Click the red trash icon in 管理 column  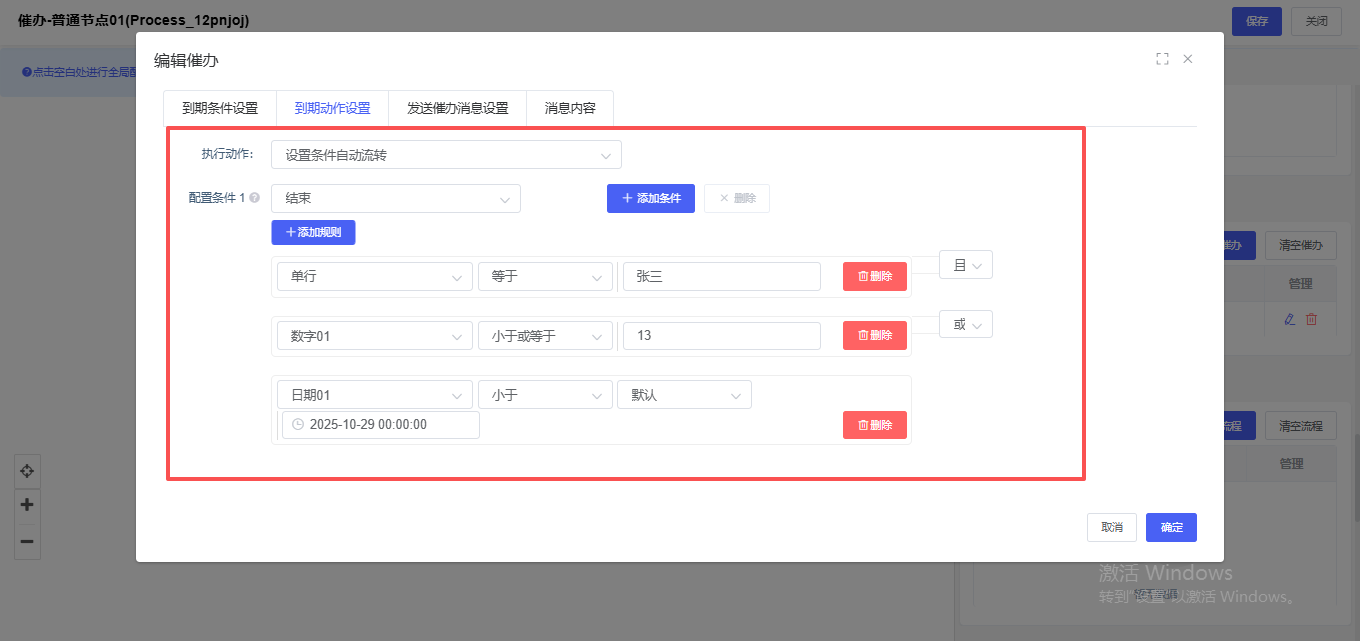[1311, 319]
